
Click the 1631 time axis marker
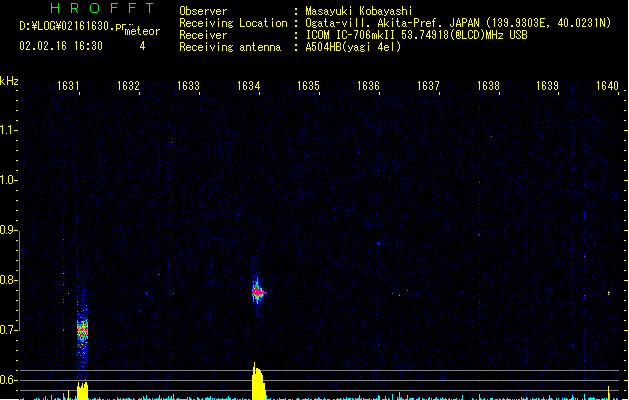coord(68,86)
